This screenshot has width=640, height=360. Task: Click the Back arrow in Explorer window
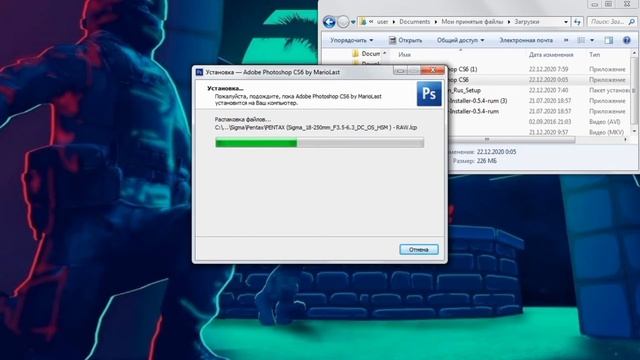pos(329,22)
